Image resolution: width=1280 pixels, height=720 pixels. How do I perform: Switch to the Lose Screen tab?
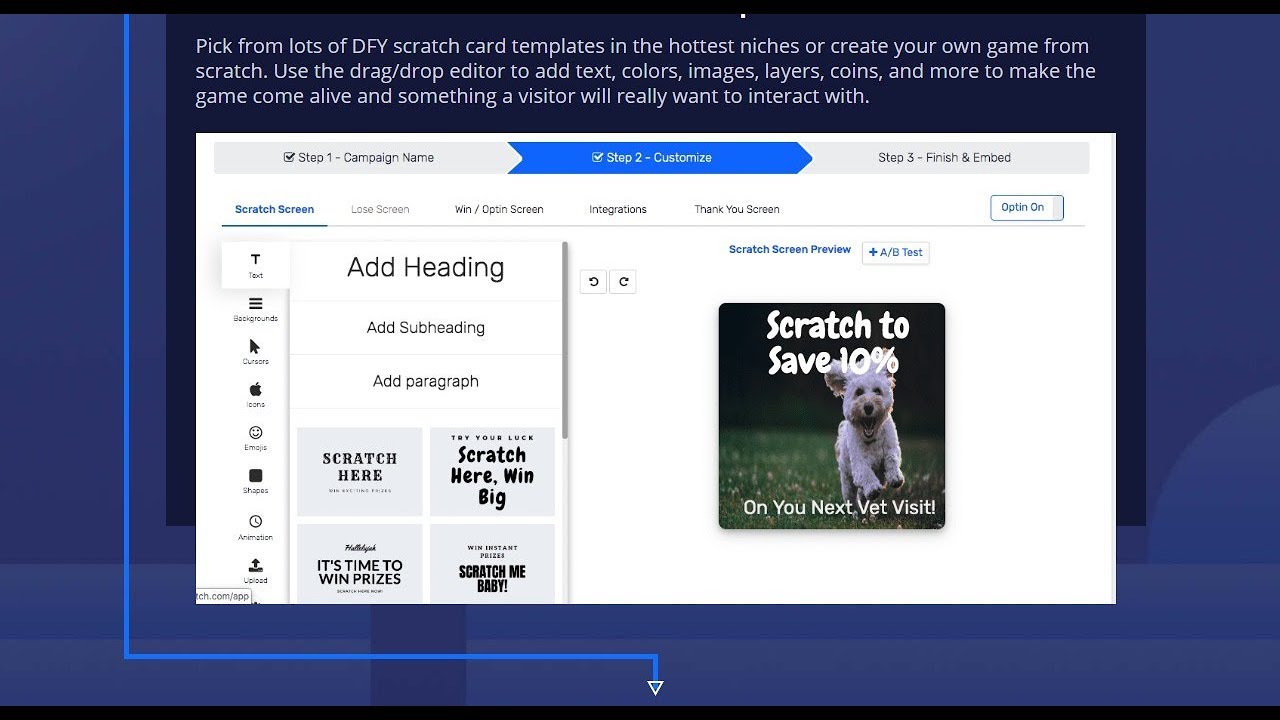coord(380,210)
